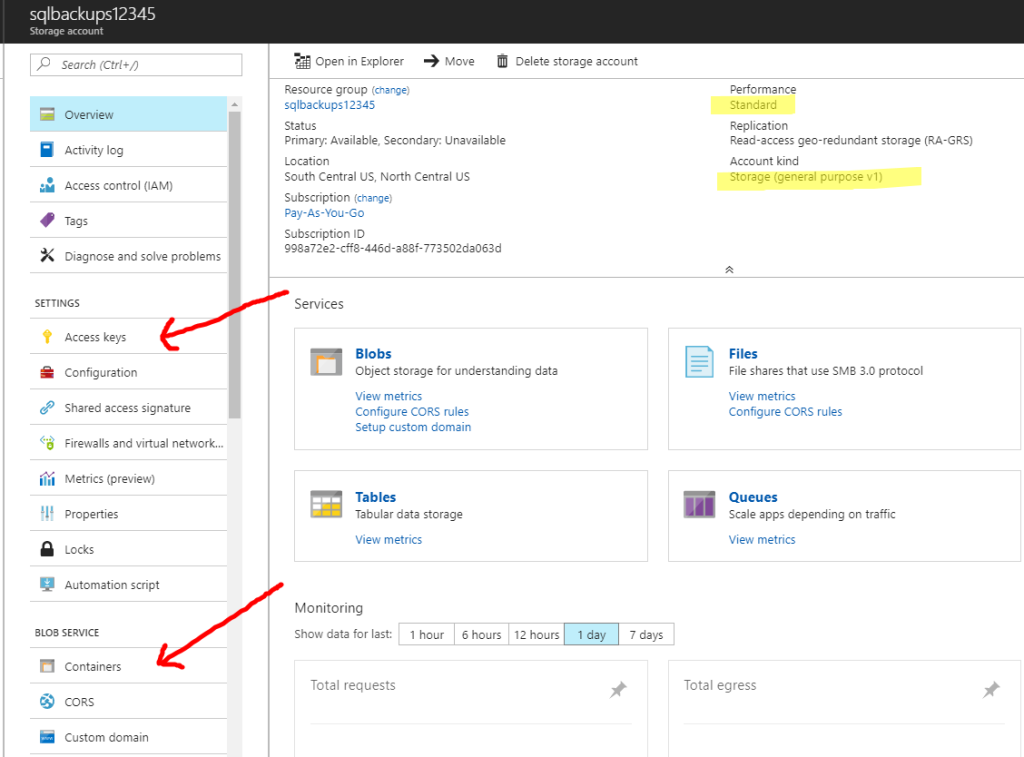This screenshot has width=1024, height=757.
Task: Pin the Total egress chart
Action: pyautogui.click(x=991, y=689)
